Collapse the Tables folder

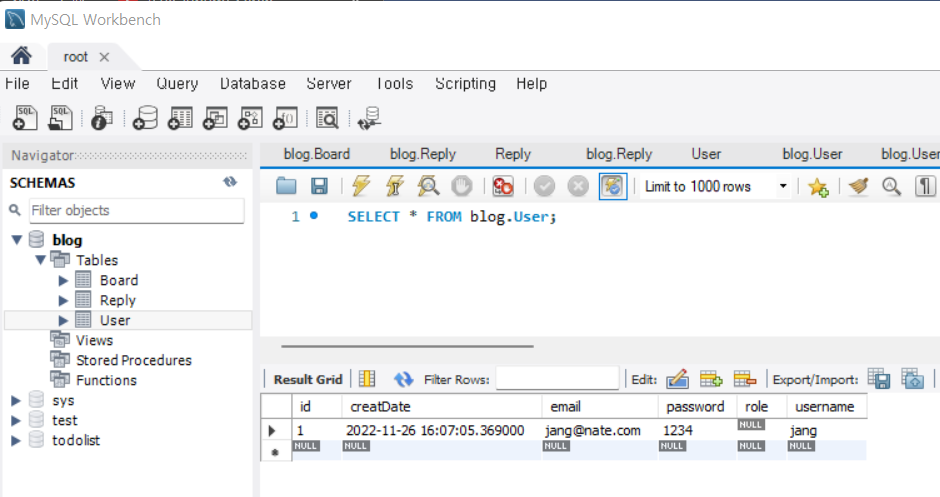coord(40,260)
